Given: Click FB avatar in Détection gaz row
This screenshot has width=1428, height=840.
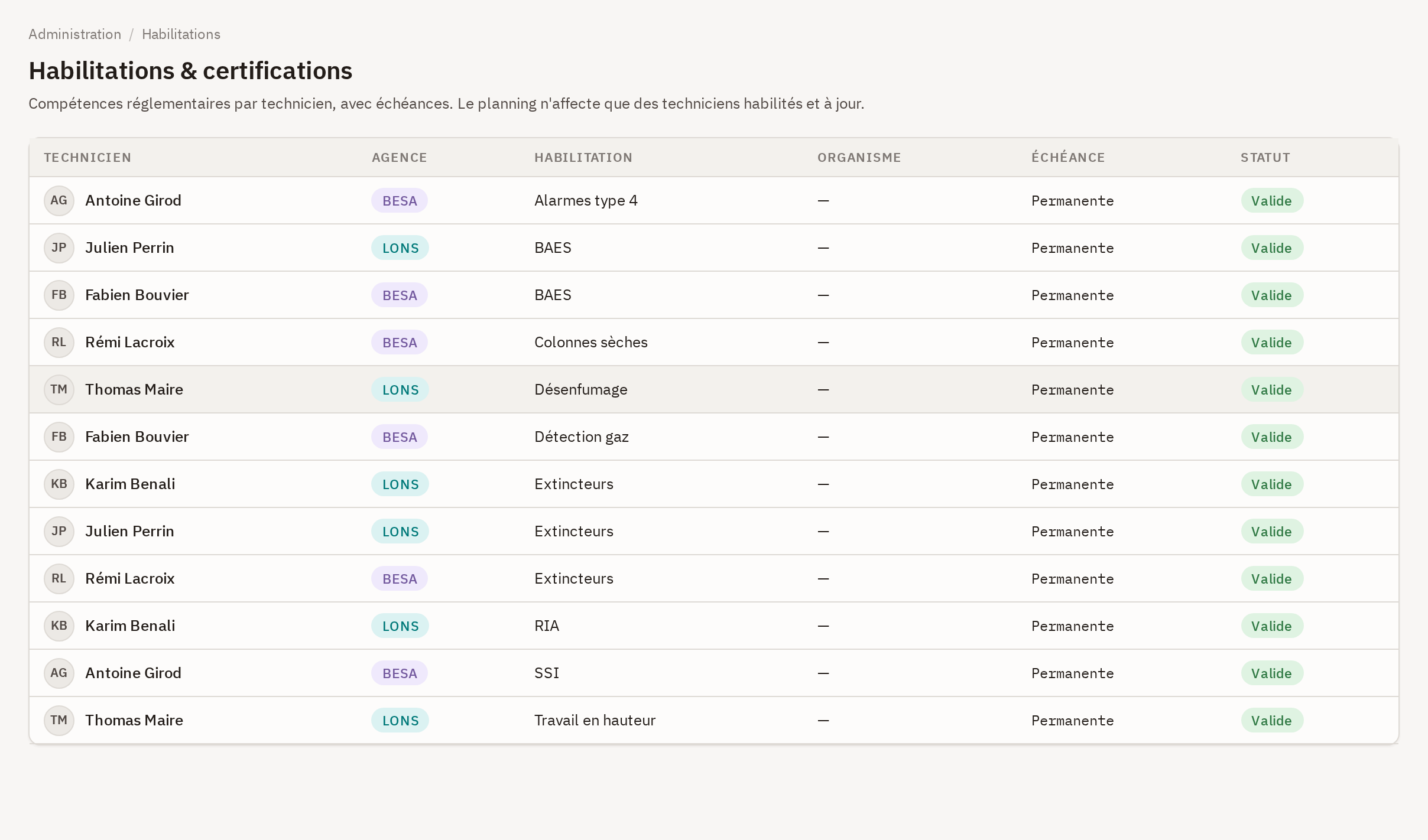Looking at the screenshot, I should (59, 437).
